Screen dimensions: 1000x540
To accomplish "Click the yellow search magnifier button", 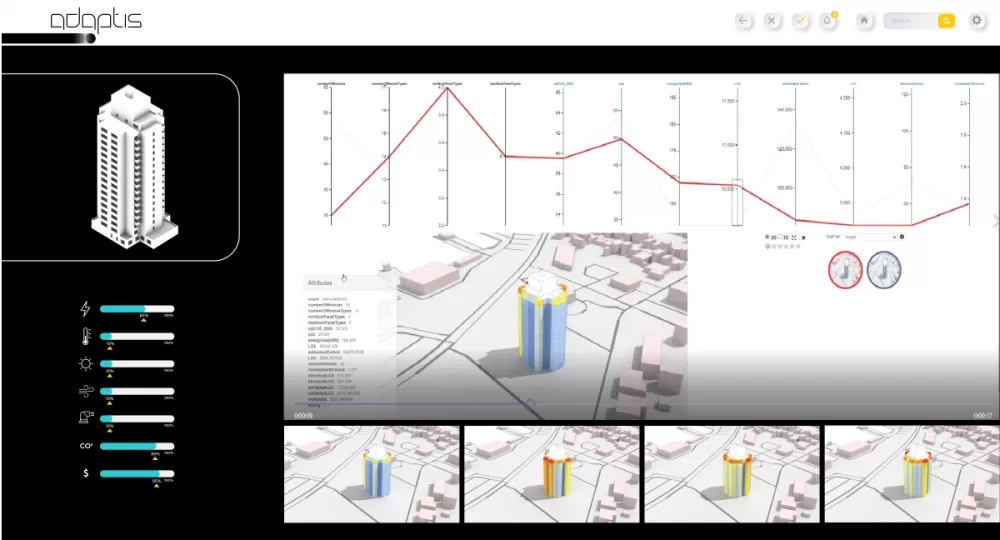I will tap(945, 20).
